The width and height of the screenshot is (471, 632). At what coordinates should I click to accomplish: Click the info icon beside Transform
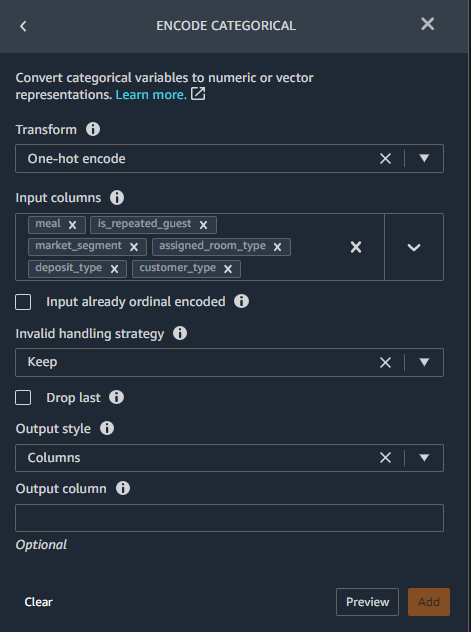click(x=93, y=129)
